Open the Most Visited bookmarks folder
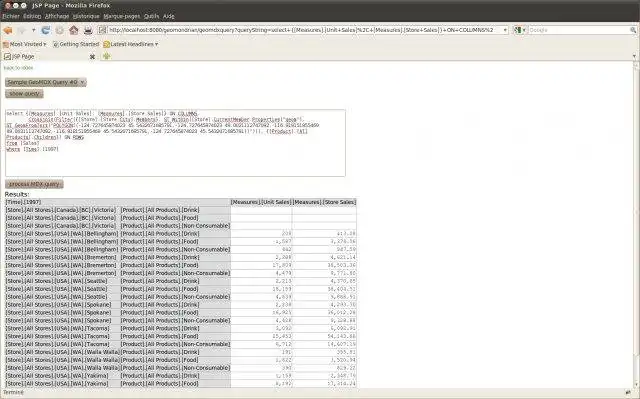The height and width of the screenshot is (399, 640). (x=25, y=44)
